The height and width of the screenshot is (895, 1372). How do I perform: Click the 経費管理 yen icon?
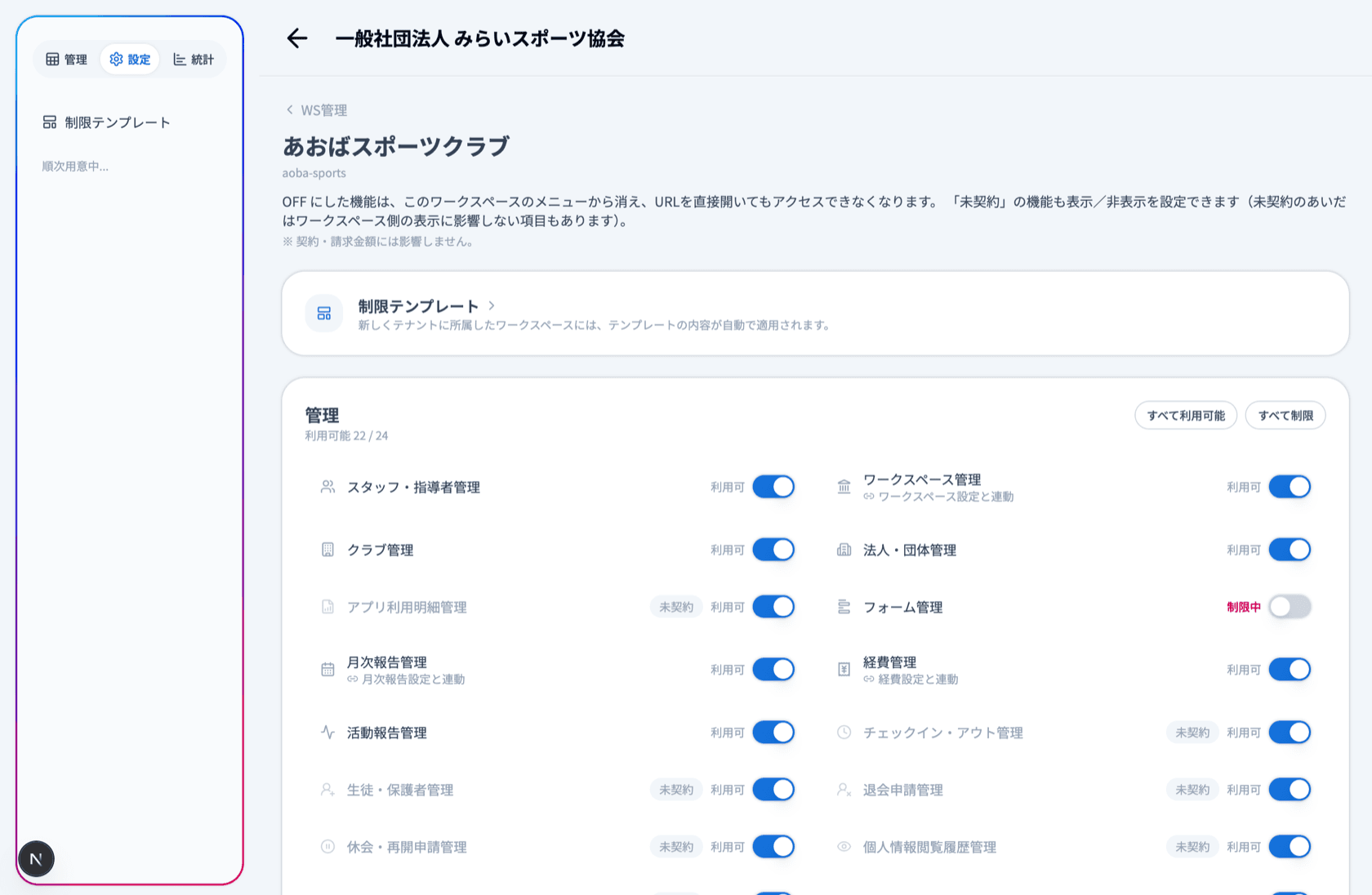coord(844,670)
